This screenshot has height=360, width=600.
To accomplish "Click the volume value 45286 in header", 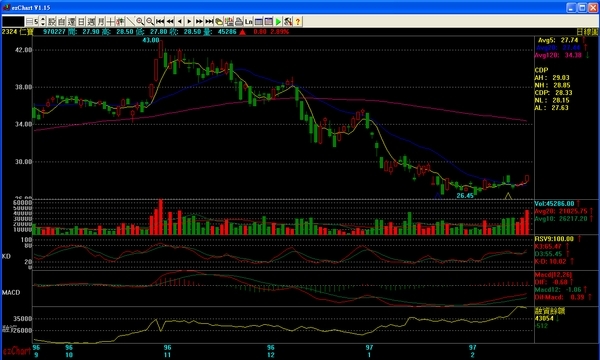I will tap(227, 31).
